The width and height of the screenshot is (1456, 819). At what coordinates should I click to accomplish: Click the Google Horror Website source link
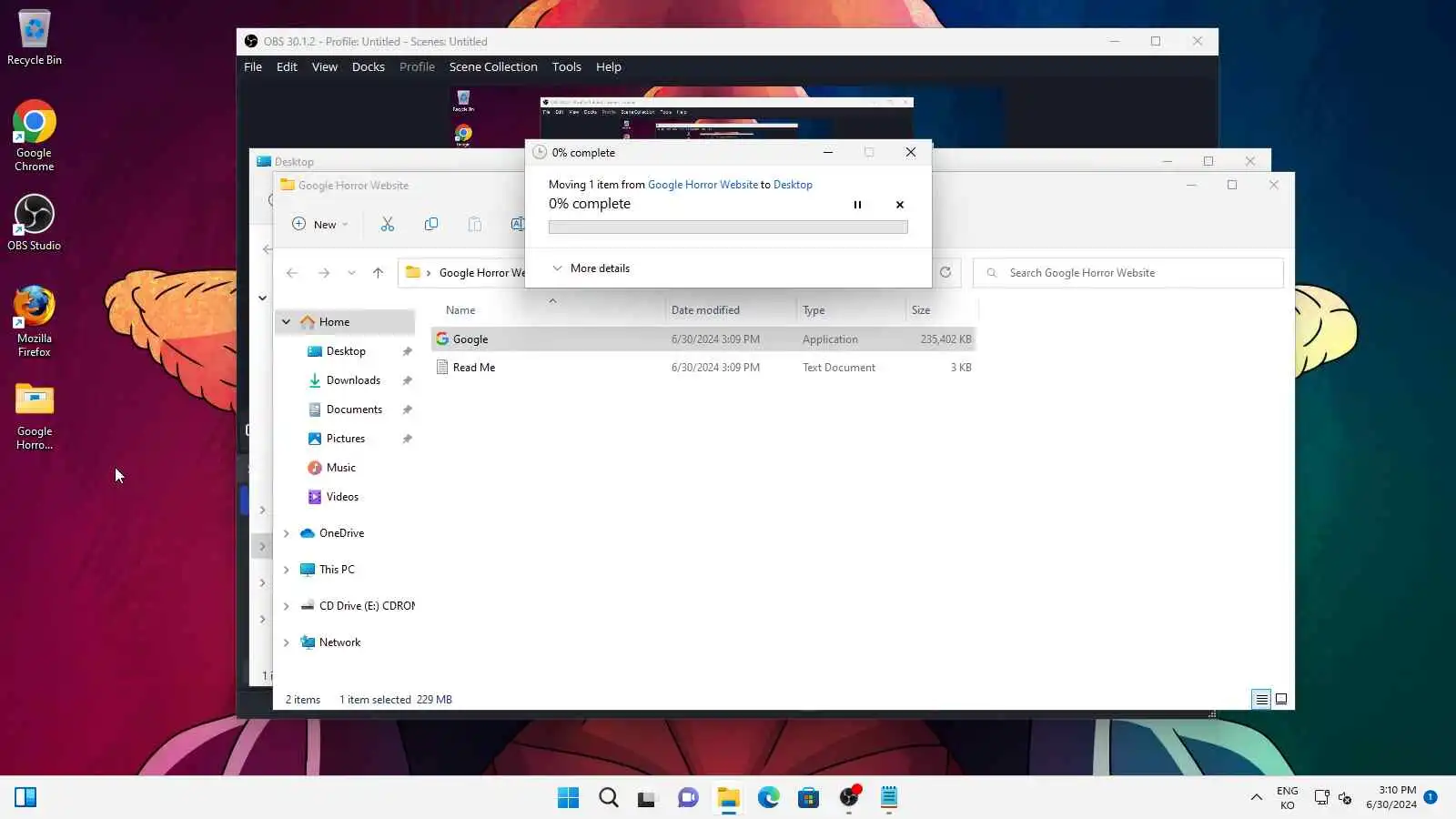coord(703,185)
